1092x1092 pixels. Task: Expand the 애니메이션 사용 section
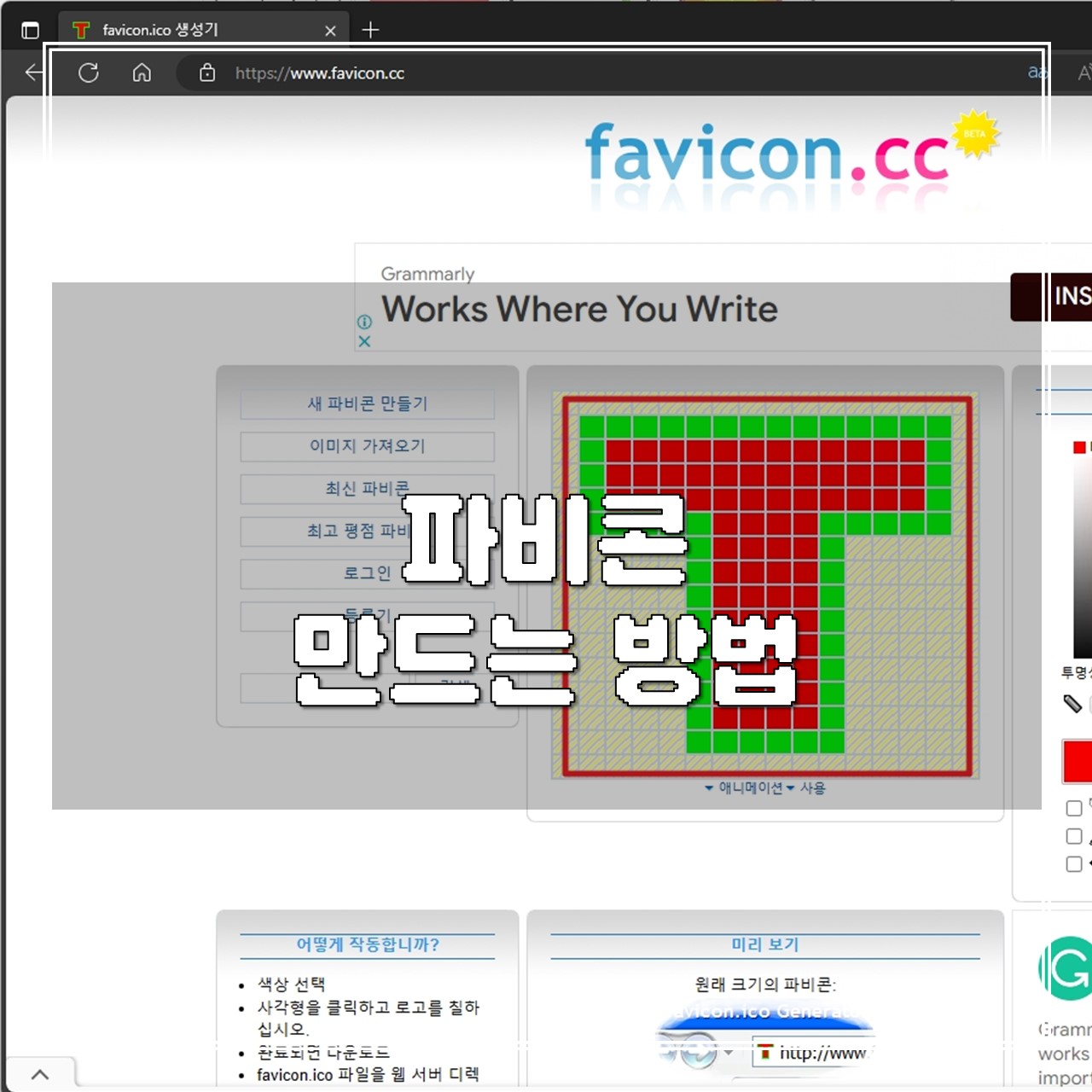(765, 788)
